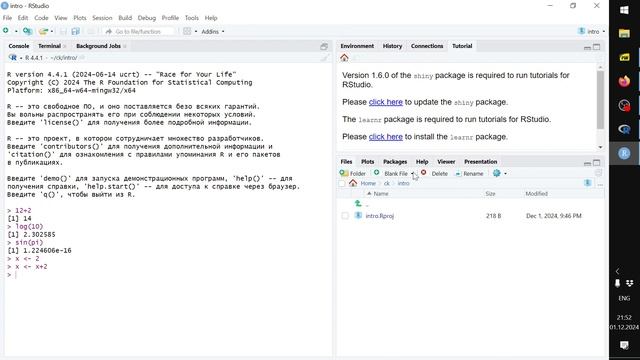Open the Help menu in menu bar
The width and height of the screenshot is (640, 360).
[211, 18]
